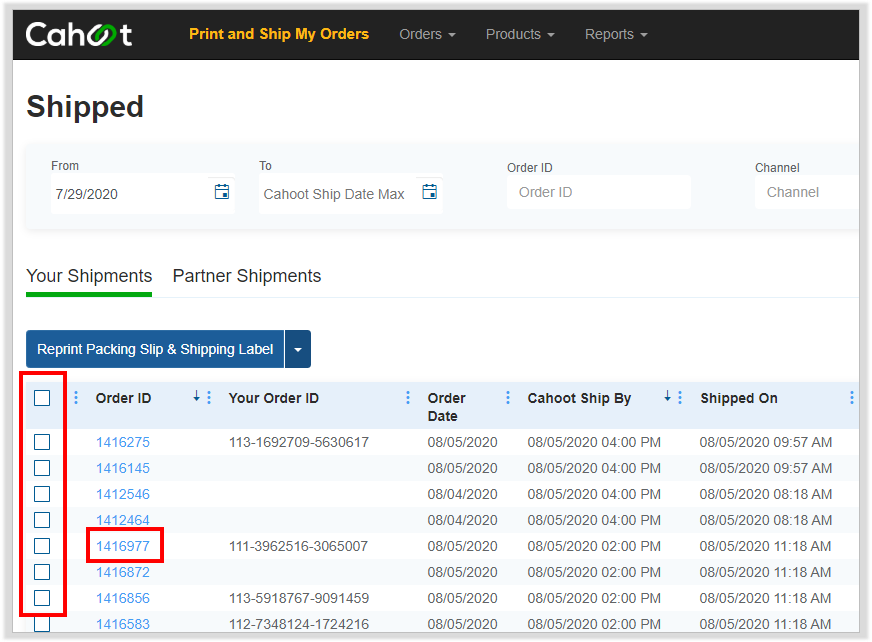Viewport: 872px width, 642px height.
Task: Click the Channel filter field
Action: coord(806,192)
